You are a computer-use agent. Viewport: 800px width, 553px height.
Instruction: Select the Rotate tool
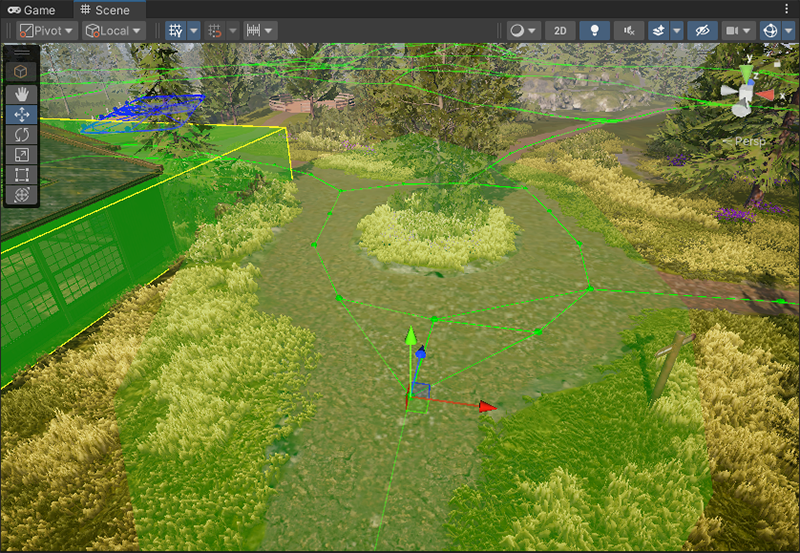[x=22, y=134]
